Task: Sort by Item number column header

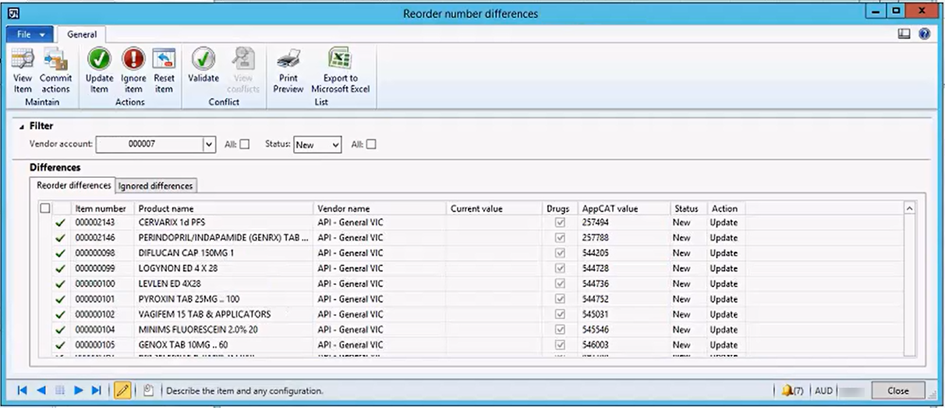Action: pos(101,209)
